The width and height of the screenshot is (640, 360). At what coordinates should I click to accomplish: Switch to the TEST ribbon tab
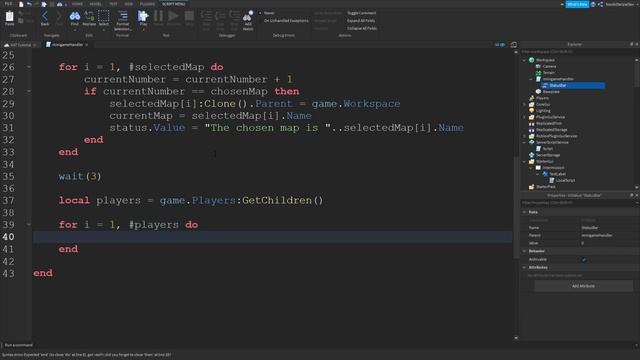point(113,4)
